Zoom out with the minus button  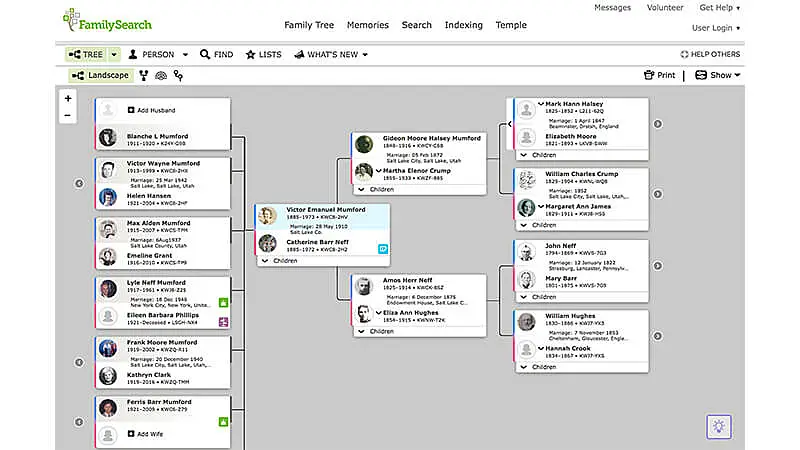[68, 116]
